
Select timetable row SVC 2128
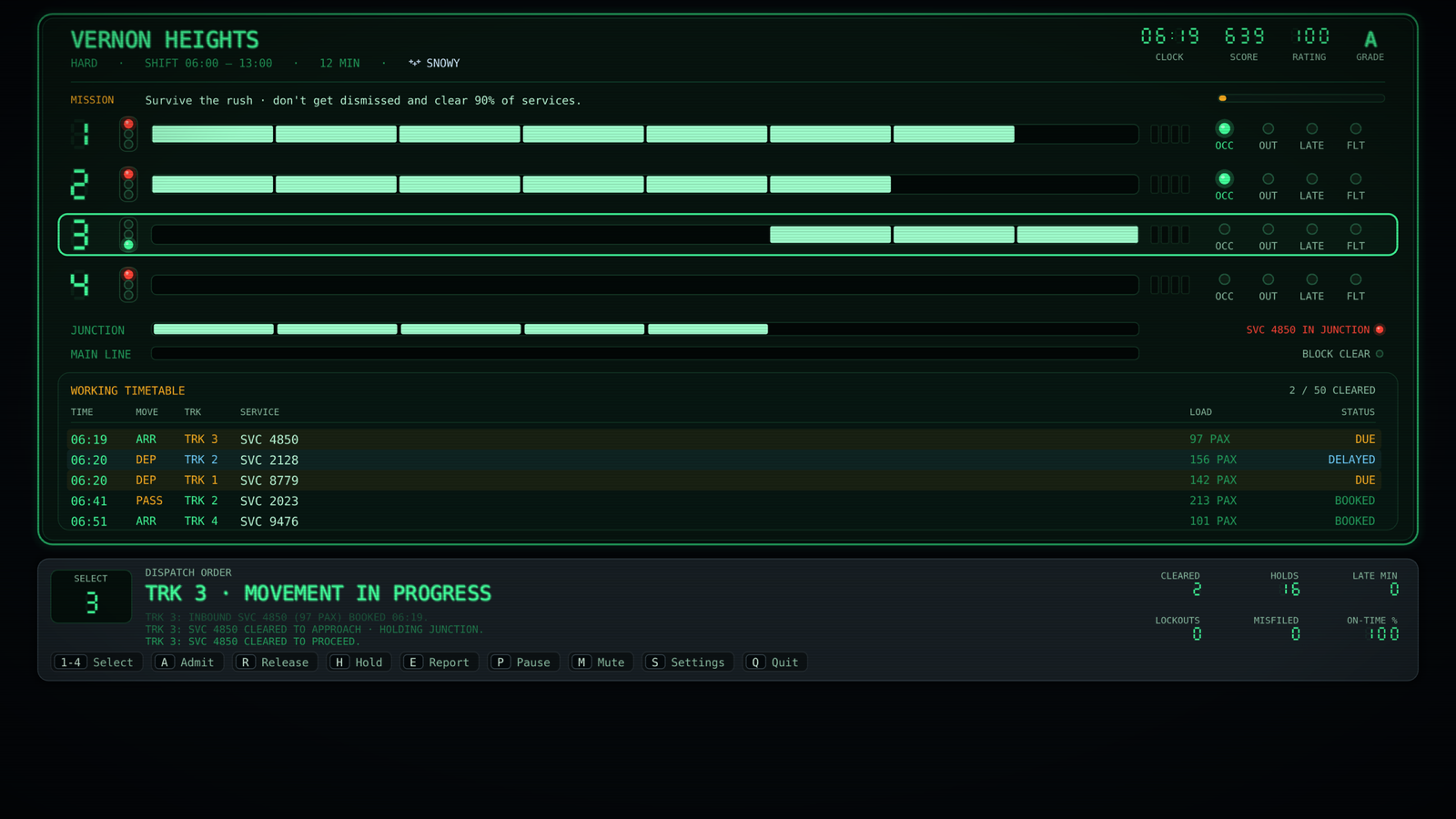tap(725, 460)
